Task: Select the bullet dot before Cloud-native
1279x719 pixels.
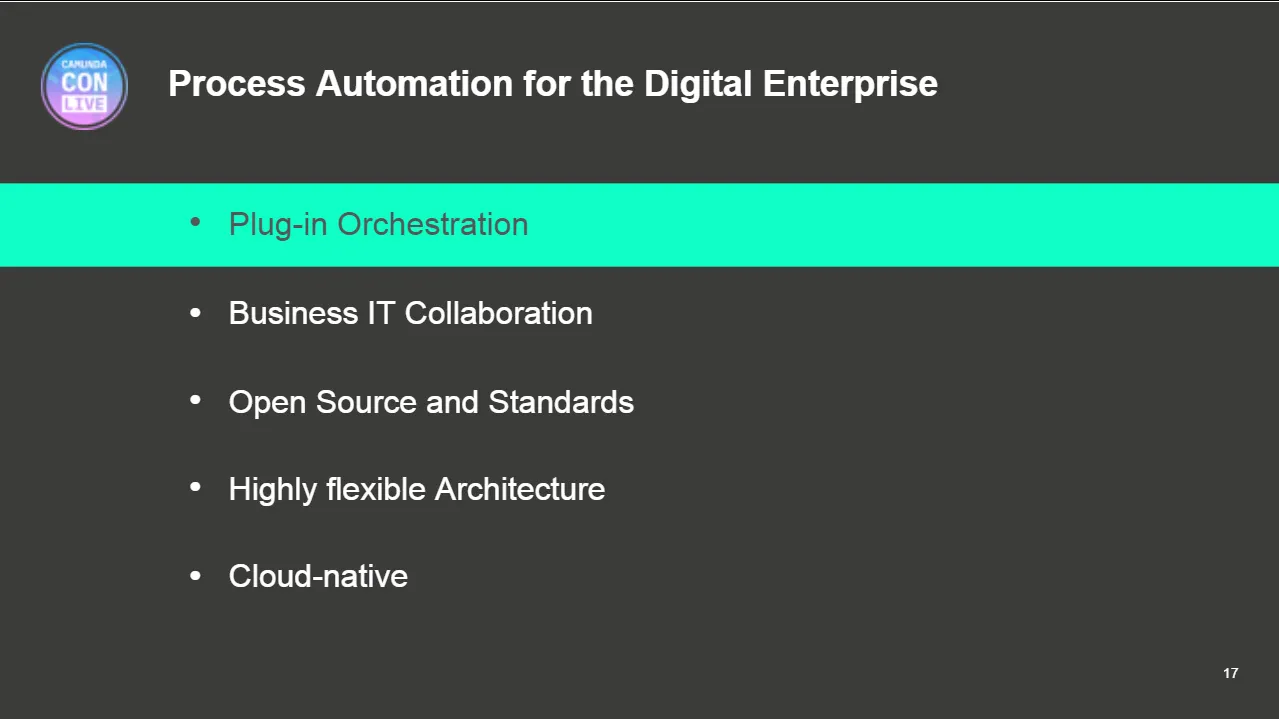Action: [195, 576]
